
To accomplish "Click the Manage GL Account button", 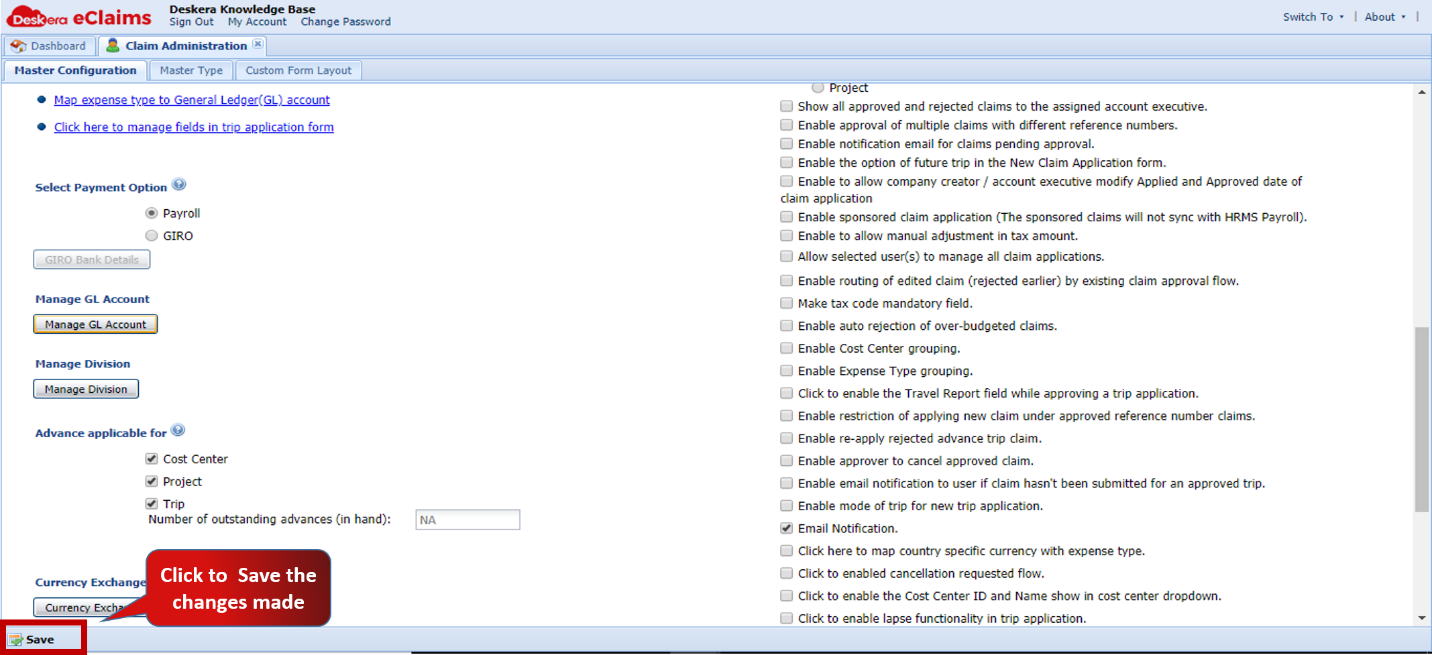I will click(95, 325).
